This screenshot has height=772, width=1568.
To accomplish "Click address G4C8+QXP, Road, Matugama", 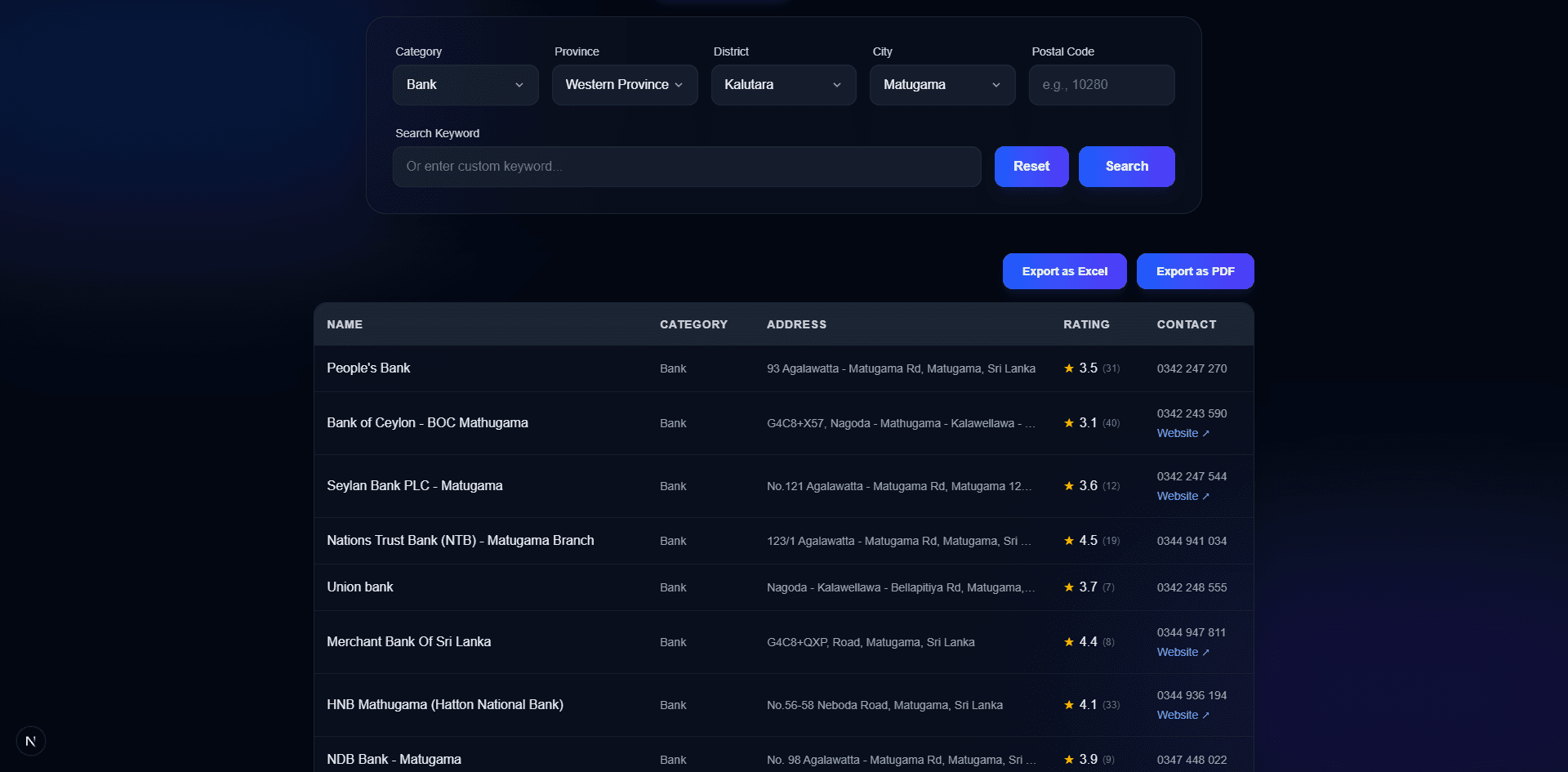I will [871, 642].
